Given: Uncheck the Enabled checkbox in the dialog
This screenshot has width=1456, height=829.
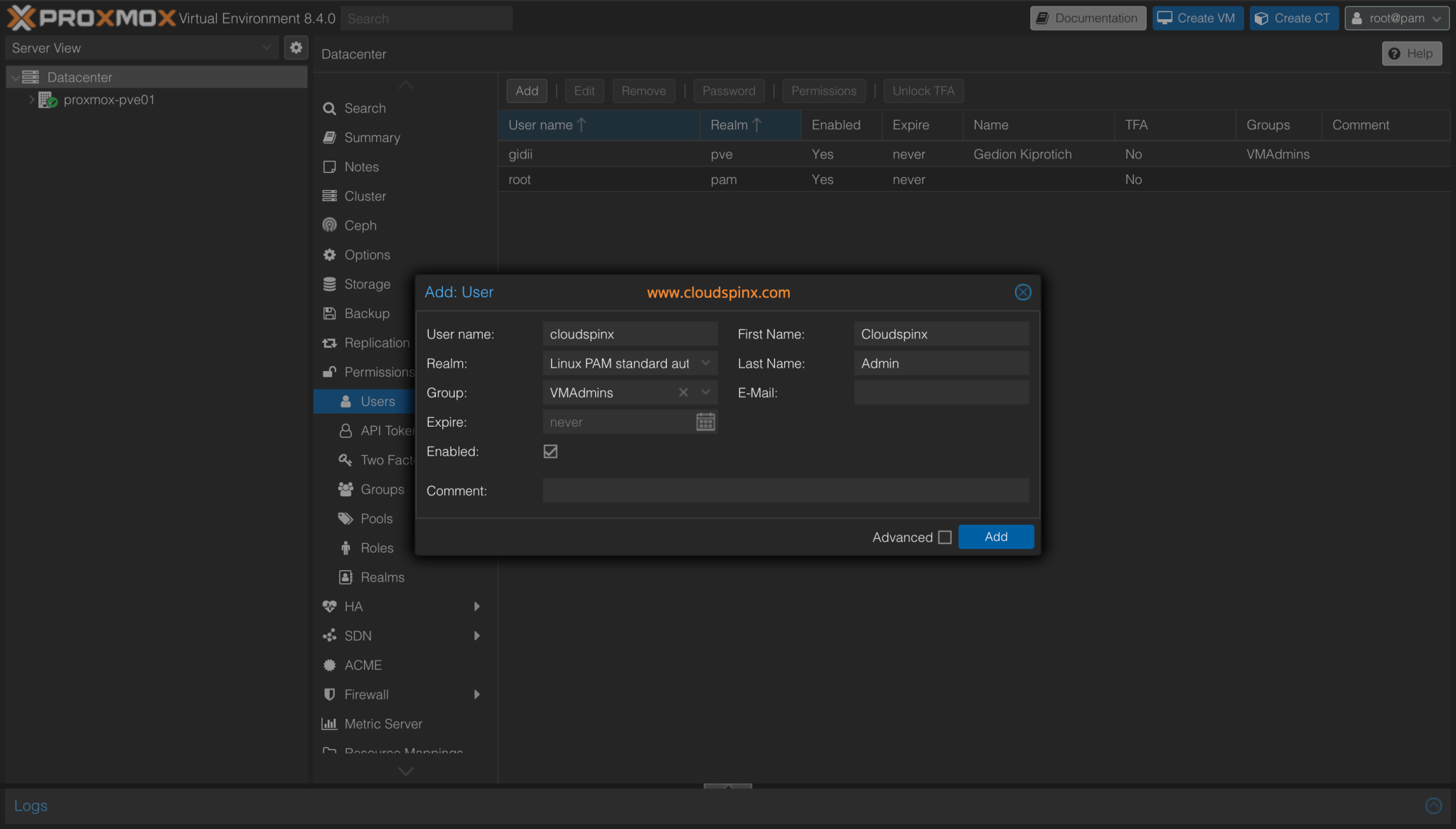Looking at the screenshot, I should click(550, 451).
